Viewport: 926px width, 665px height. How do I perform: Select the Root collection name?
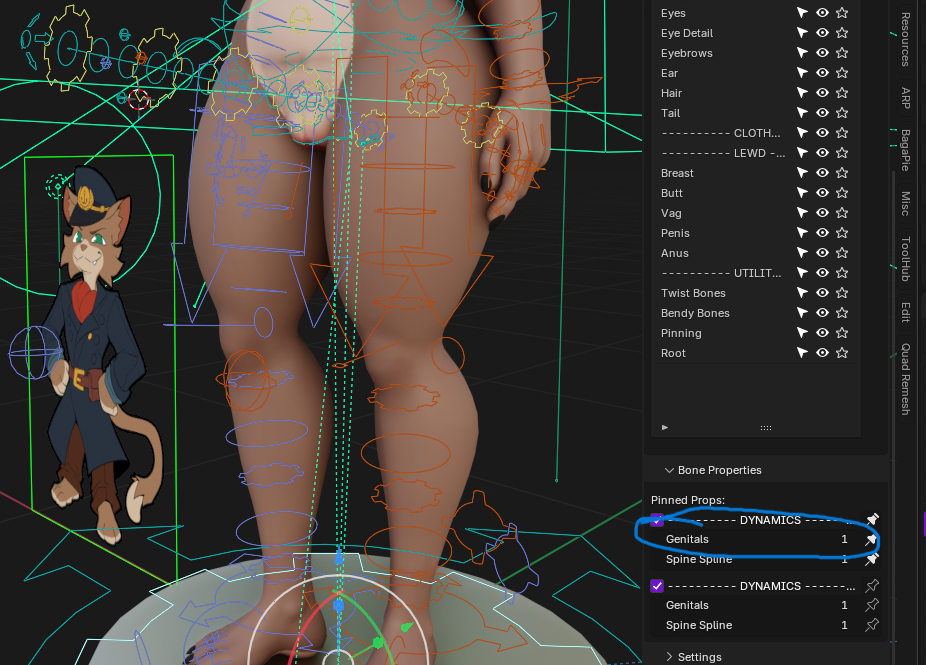[673, 353]
